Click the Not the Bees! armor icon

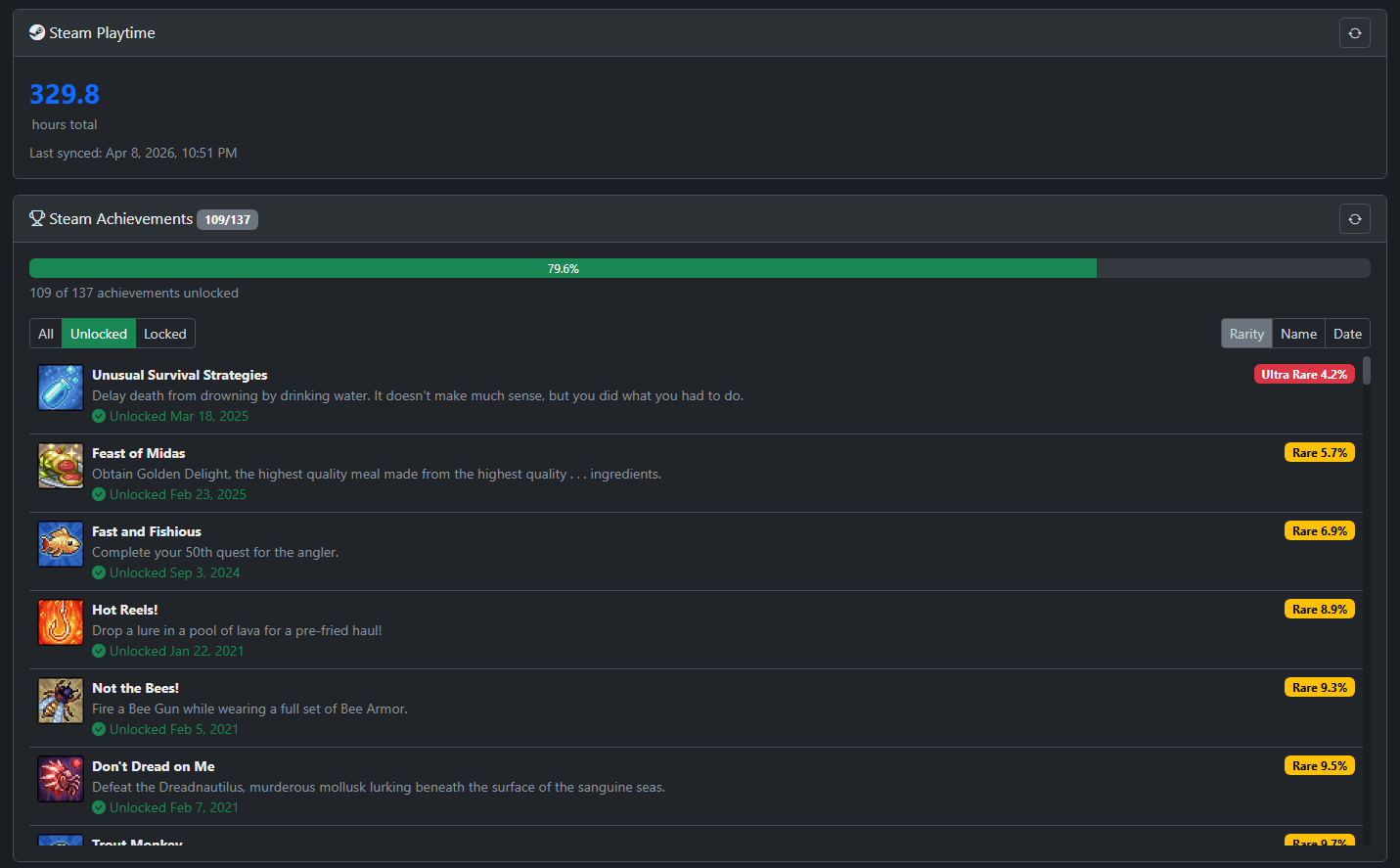click(x=60, y=701)
